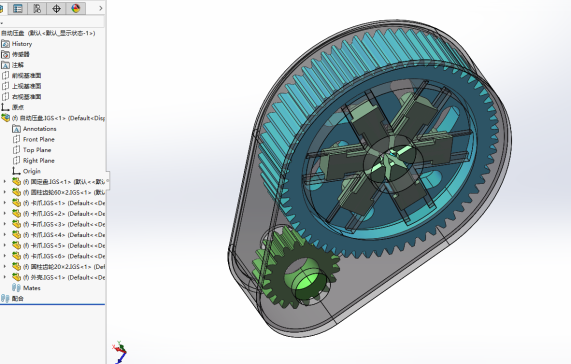Click the 注解 annotations folder icon
The height and width of the screenshot is (364, 571).
(5, 65)
